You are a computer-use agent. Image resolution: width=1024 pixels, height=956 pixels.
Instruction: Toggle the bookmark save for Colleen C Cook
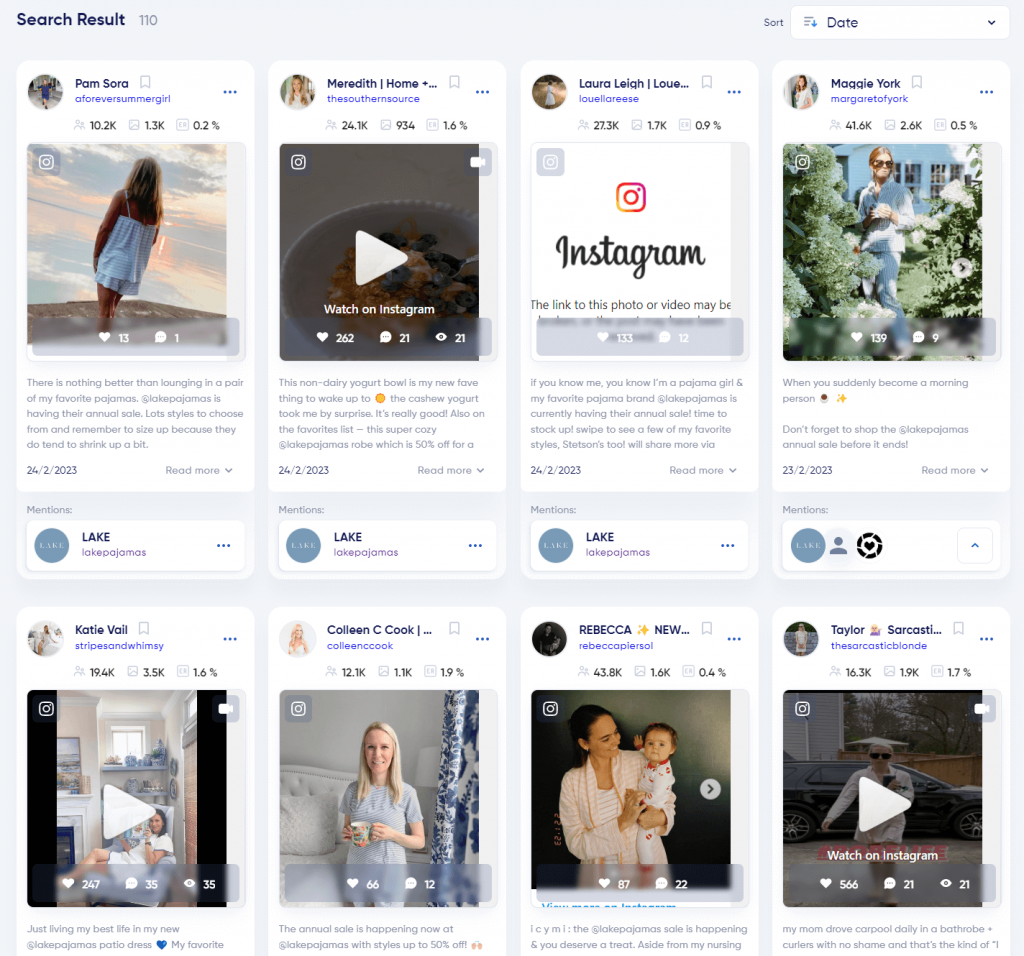(x=454, y=629)
